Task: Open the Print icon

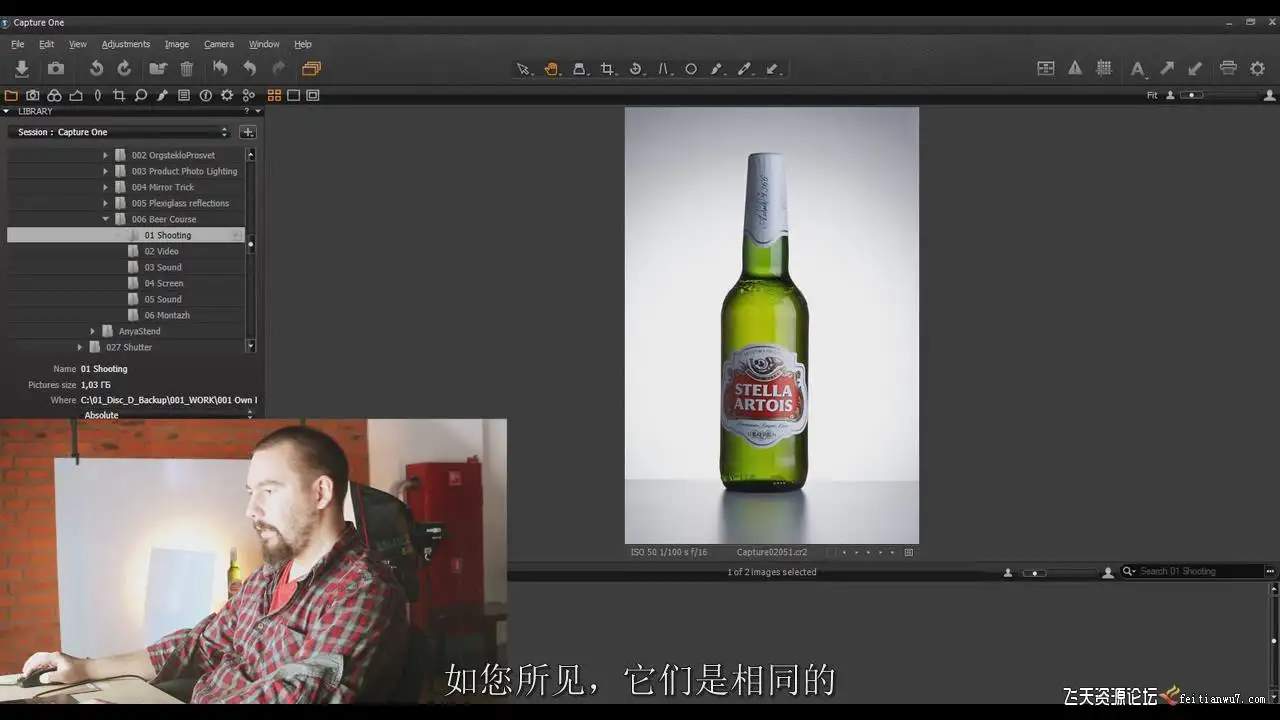Action: (1228, 68)
